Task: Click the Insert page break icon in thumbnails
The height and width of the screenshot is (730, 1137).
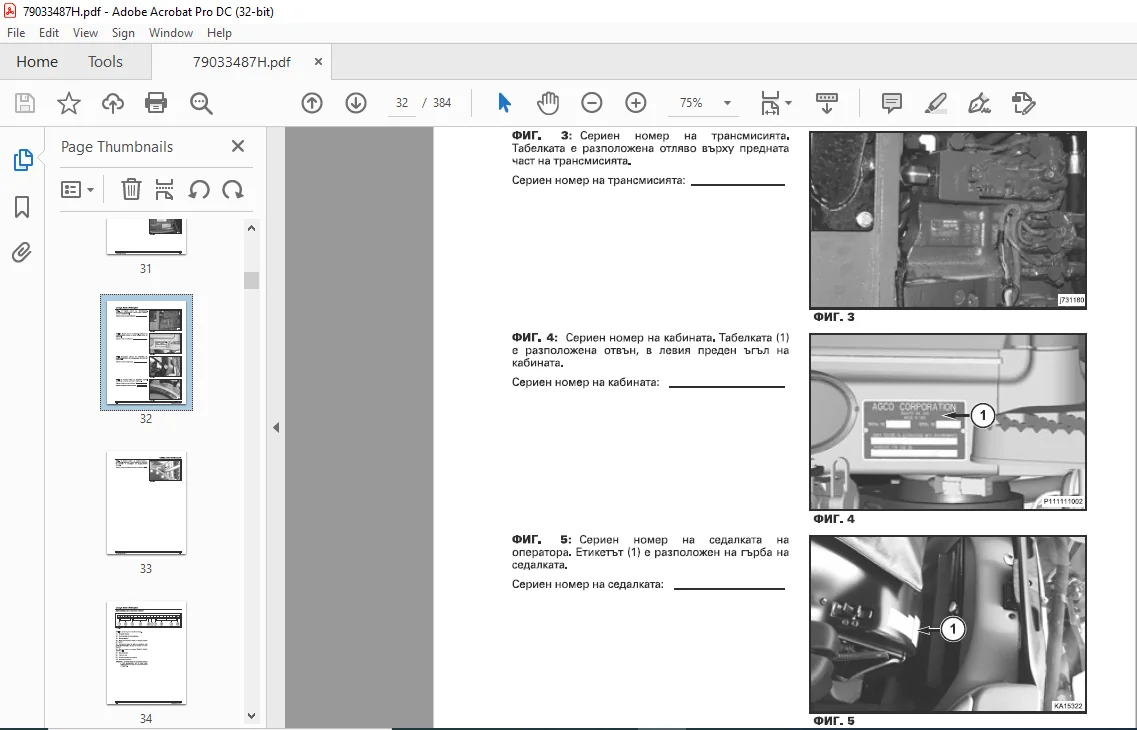Action: (x=165, y=190)
